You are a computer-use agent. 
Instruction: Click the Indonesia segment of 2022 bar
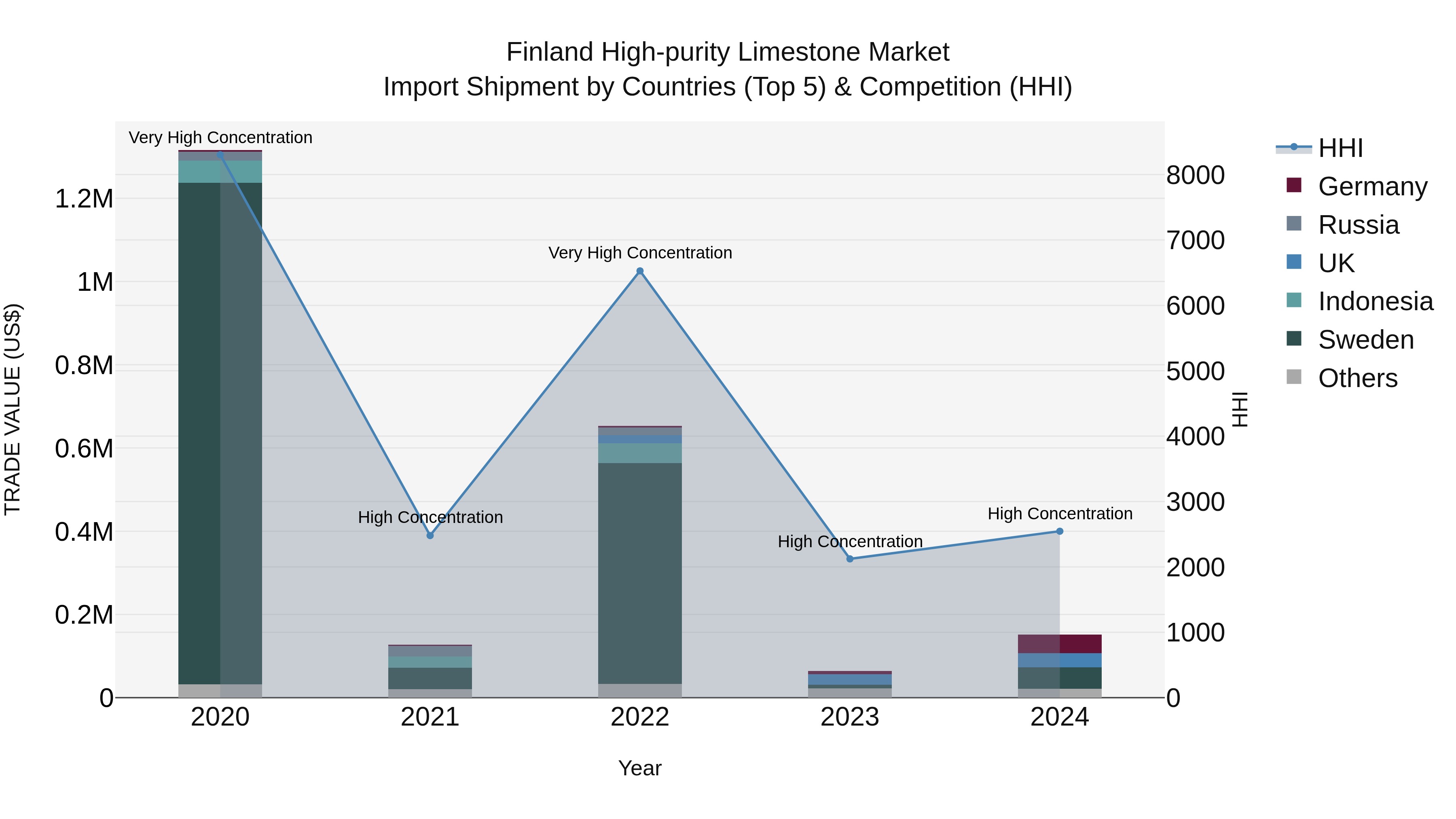(640, 453)
